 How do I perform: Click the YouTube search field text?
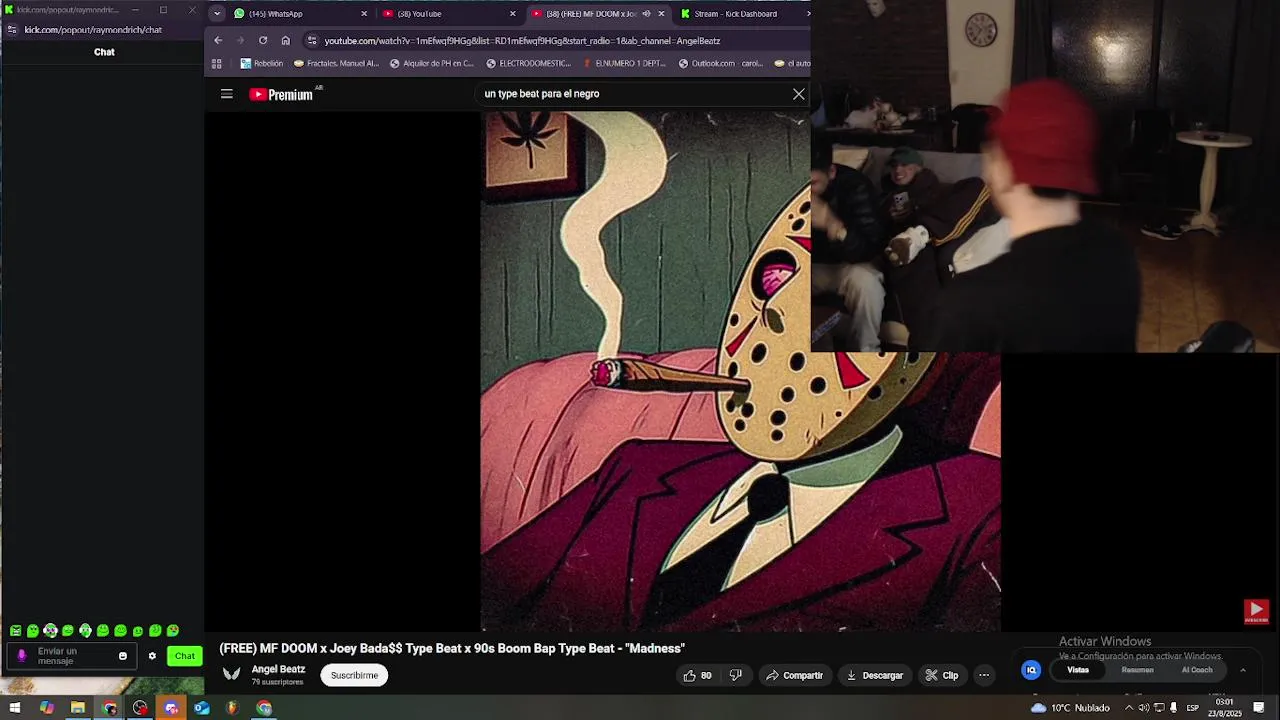click(x=542, y=94)
